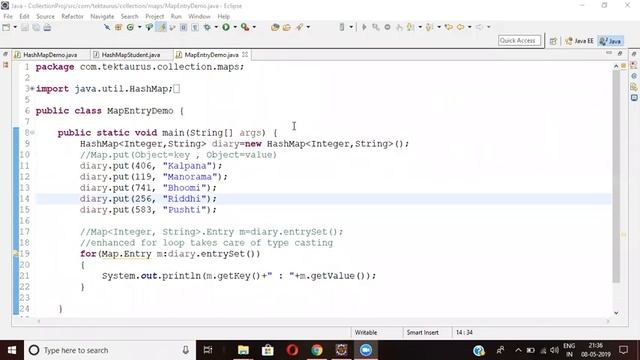Image resolution: width=640 pixels, height=360 pixels.
Task: Open the Project menu
Action: pyautogui.click(x=155, y=16)
